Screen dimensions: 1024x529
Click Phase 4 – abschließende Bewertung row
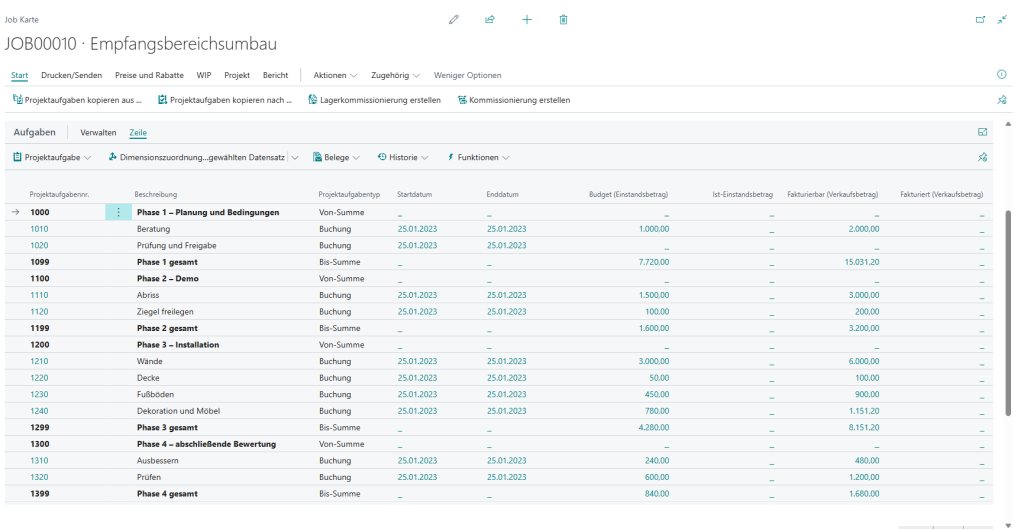499,444
